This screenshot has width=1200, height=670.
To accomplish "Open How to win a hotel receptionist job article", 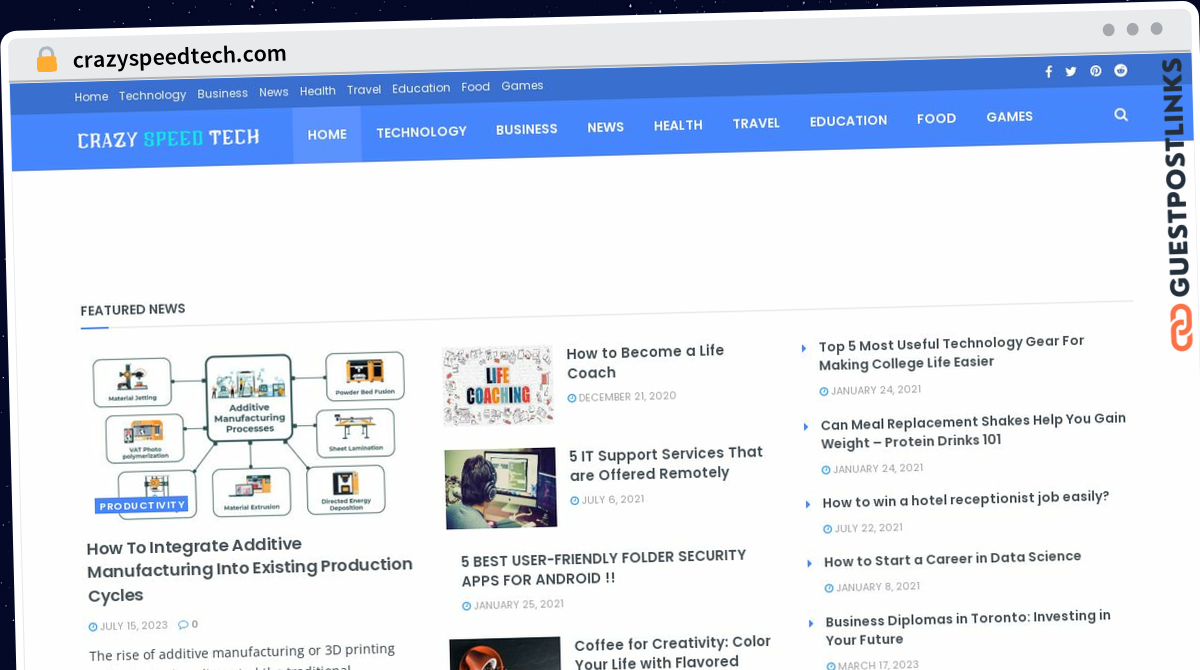I will (966, 499).
